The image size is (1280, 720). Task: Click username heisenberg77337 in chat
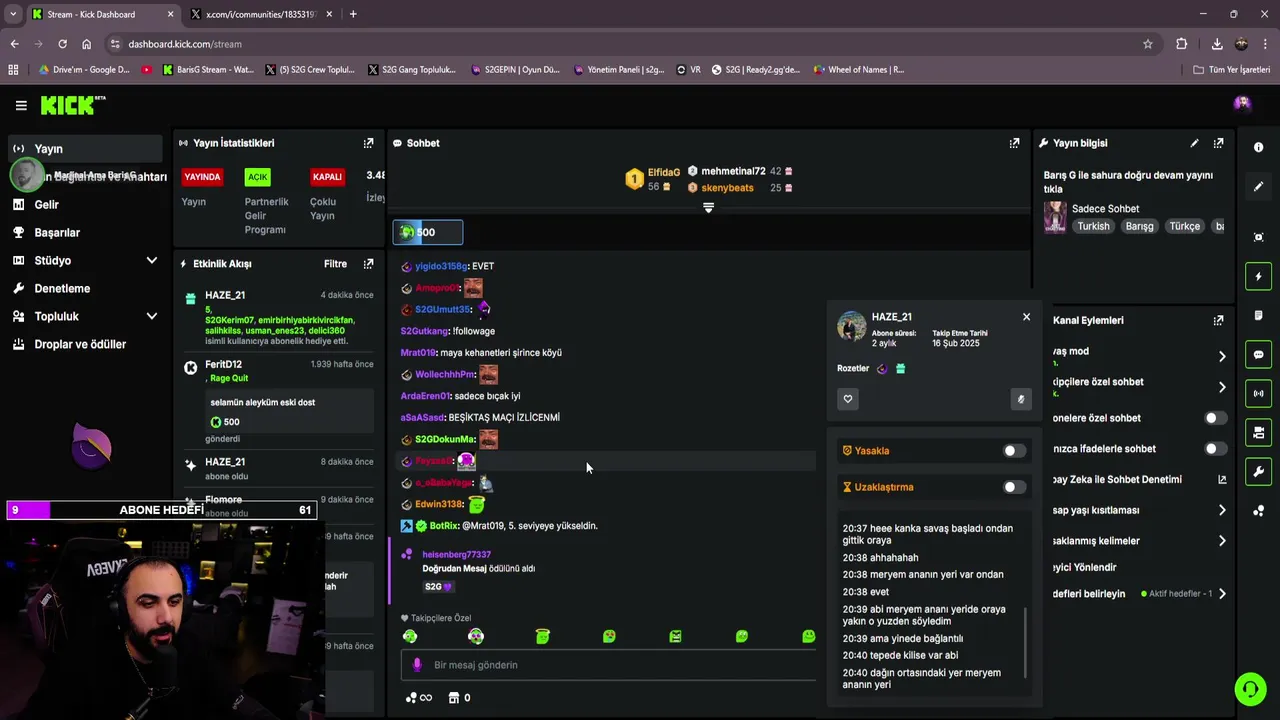[x=456, y=554]
